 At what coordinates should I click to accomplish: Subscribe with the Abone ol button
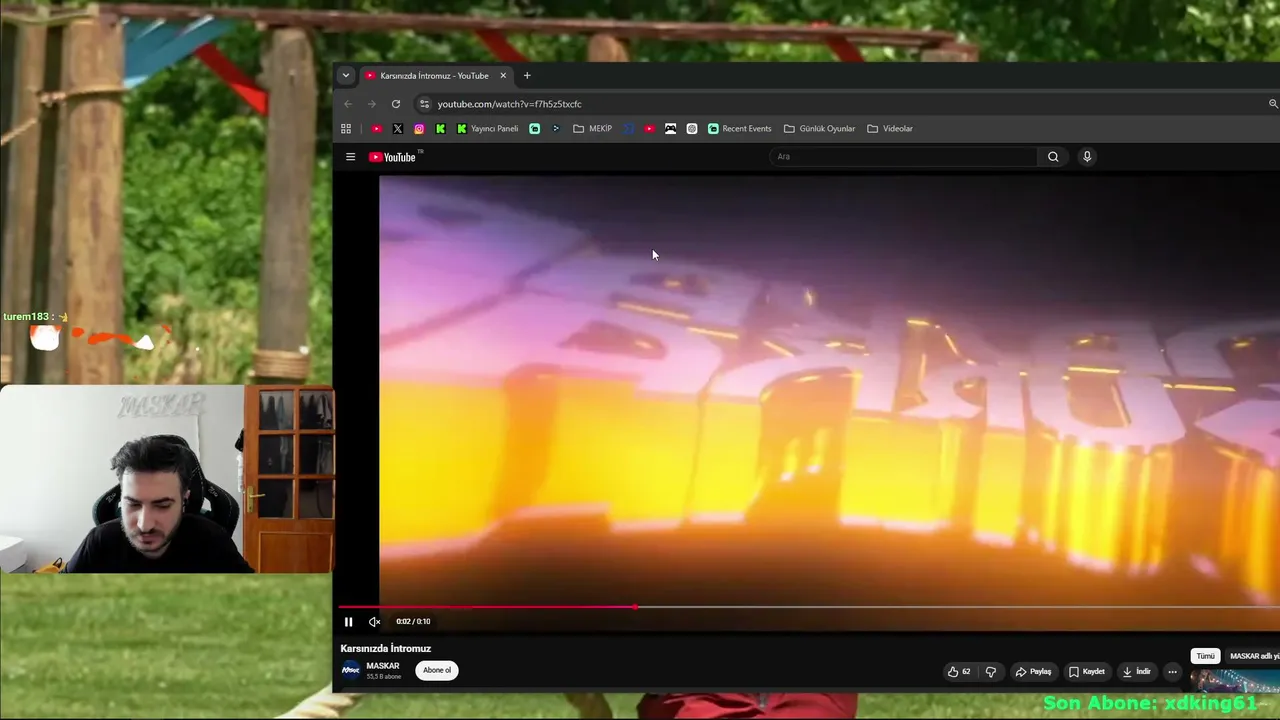coord(437,671)
